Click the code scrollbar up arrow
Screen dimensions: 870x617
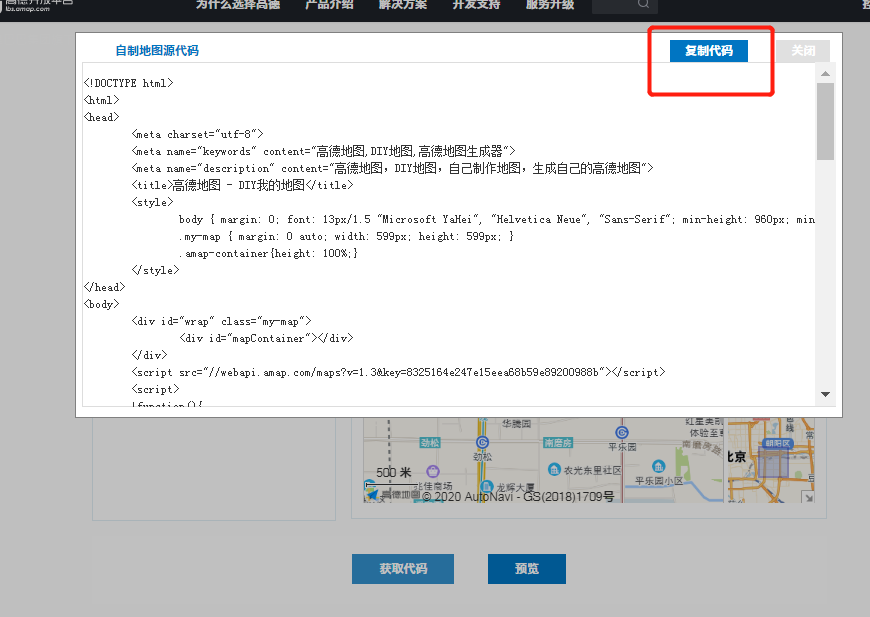[825, 73]
